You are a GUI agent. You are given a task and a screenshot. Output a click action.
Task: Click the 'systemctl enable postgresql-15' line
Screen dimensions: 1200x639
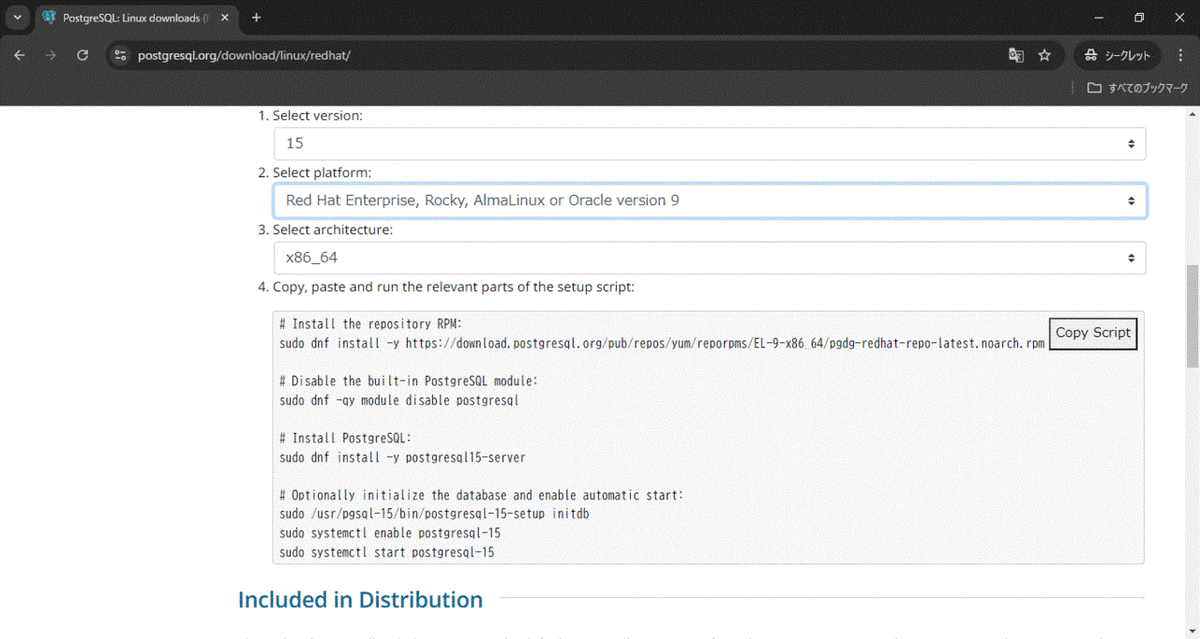[390, 533]
